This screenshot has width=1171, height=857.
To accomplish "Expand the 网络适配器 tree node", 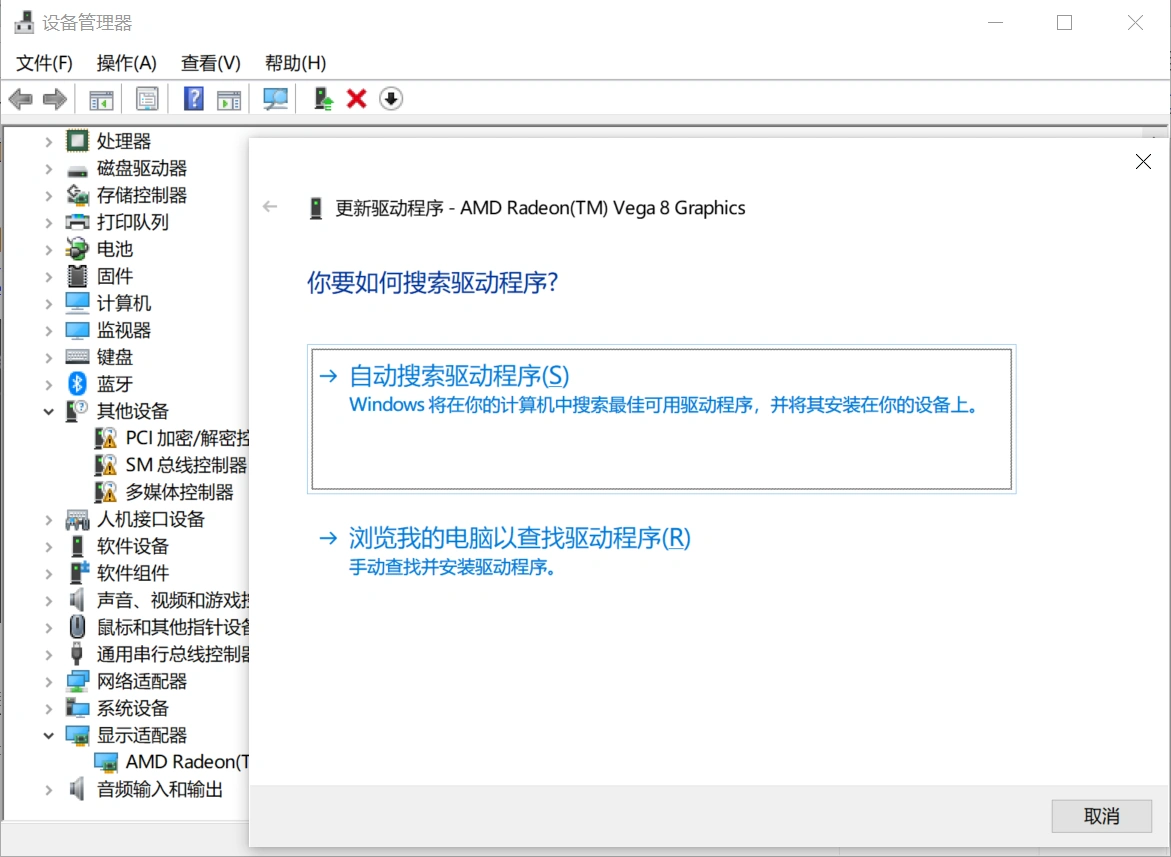I will click(49, 682).
